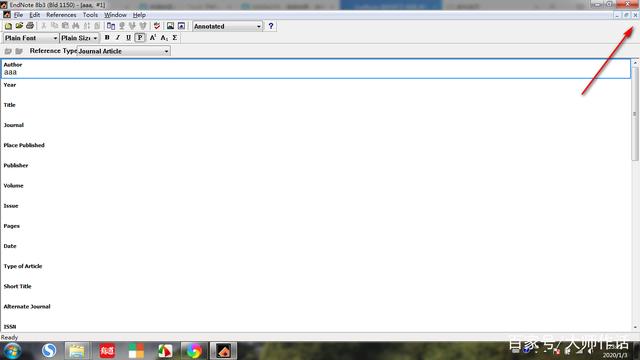640x360 pixels.
Task: Toggle Superscript formatting
Action: click(x=153, y=38)
